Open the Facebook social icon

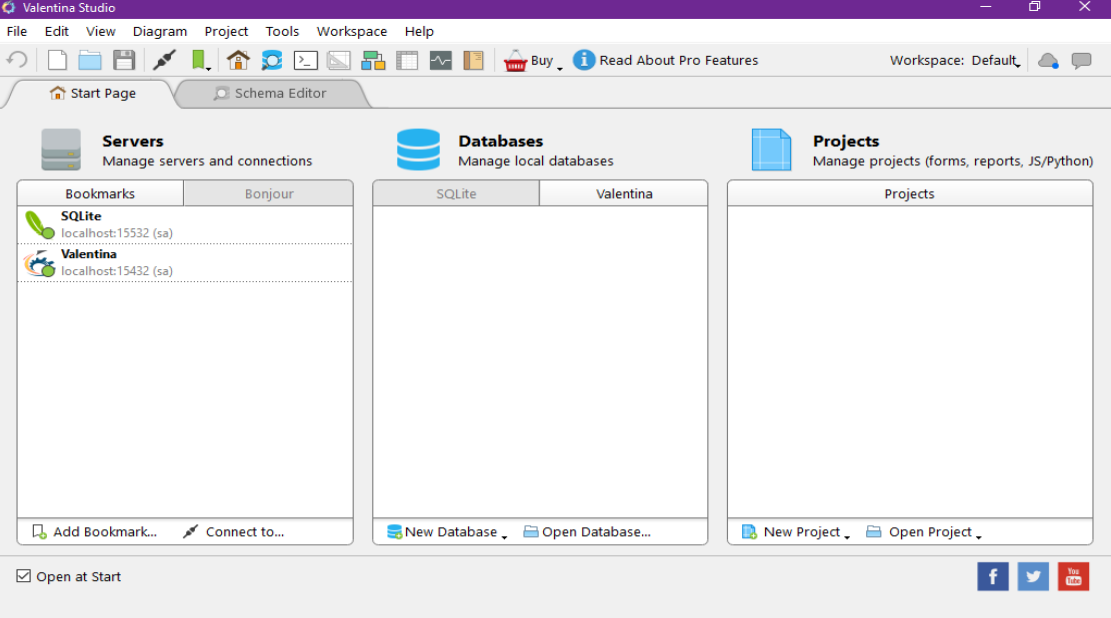[x=993, y=576]
